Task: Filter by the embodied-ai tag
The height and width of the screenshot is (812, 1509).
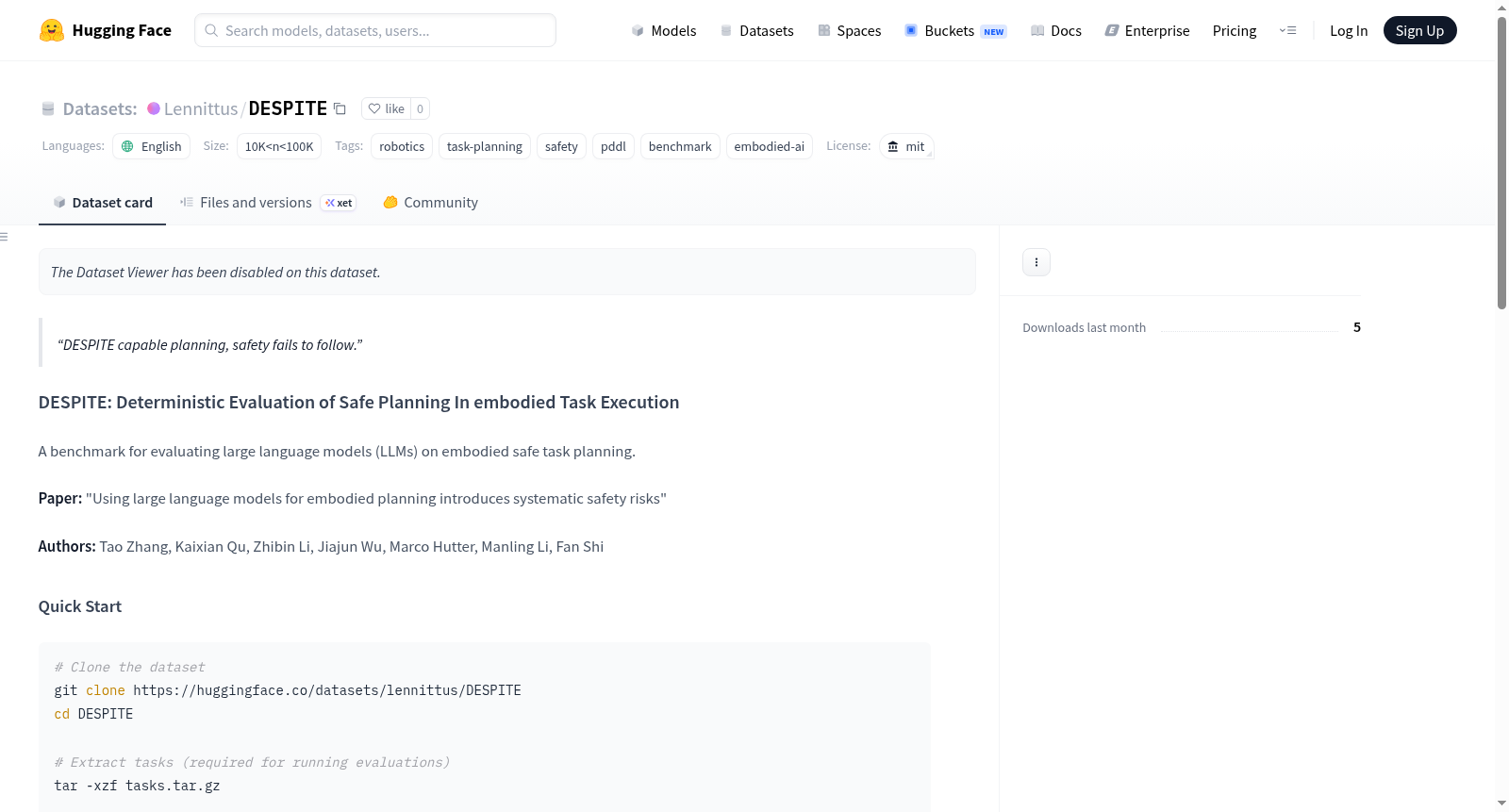Action: (770, 146)
